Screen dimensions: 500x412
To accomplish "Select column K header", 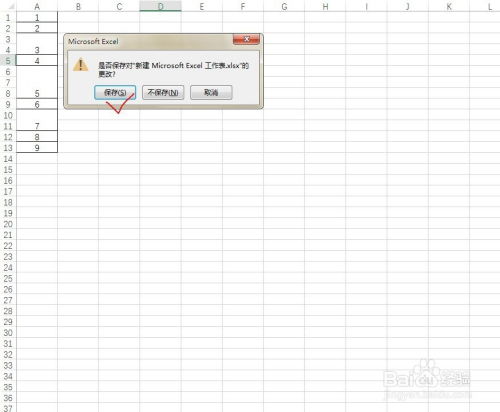I will tap(449, 6).
